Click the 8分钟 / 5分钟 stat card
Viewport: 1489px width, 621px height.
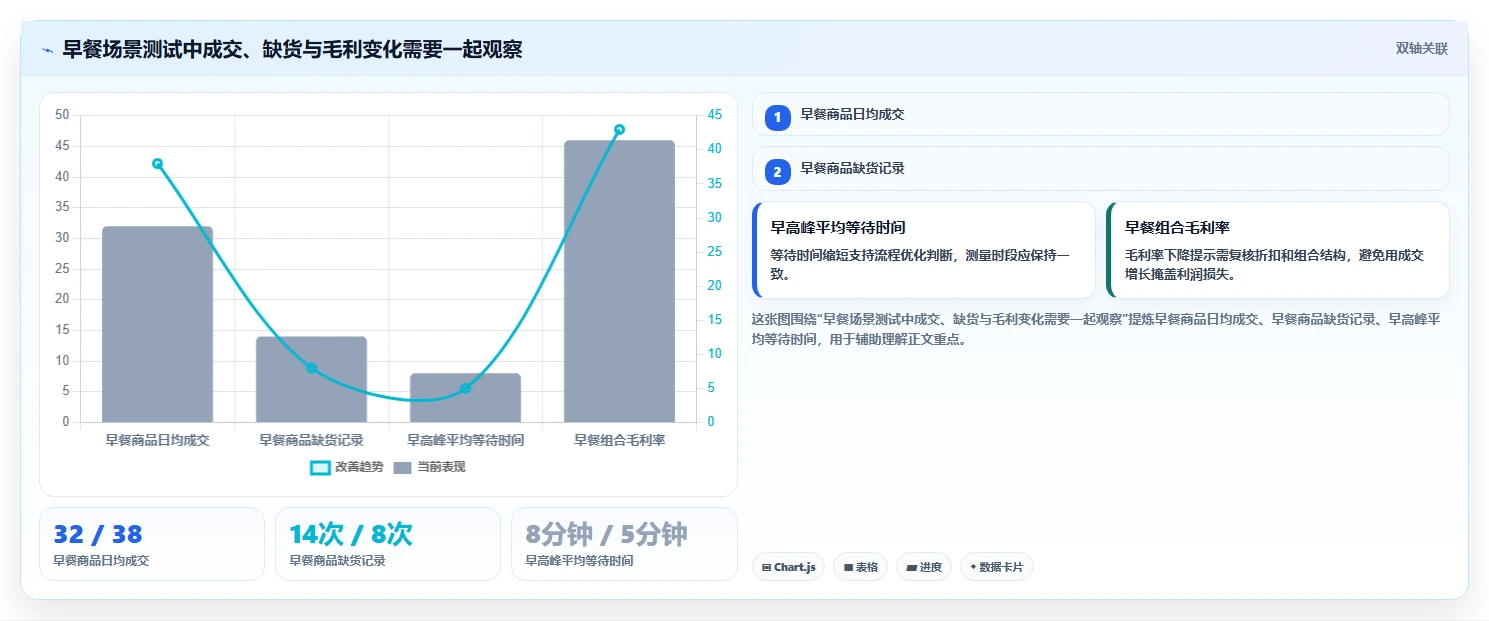point(624,544)
